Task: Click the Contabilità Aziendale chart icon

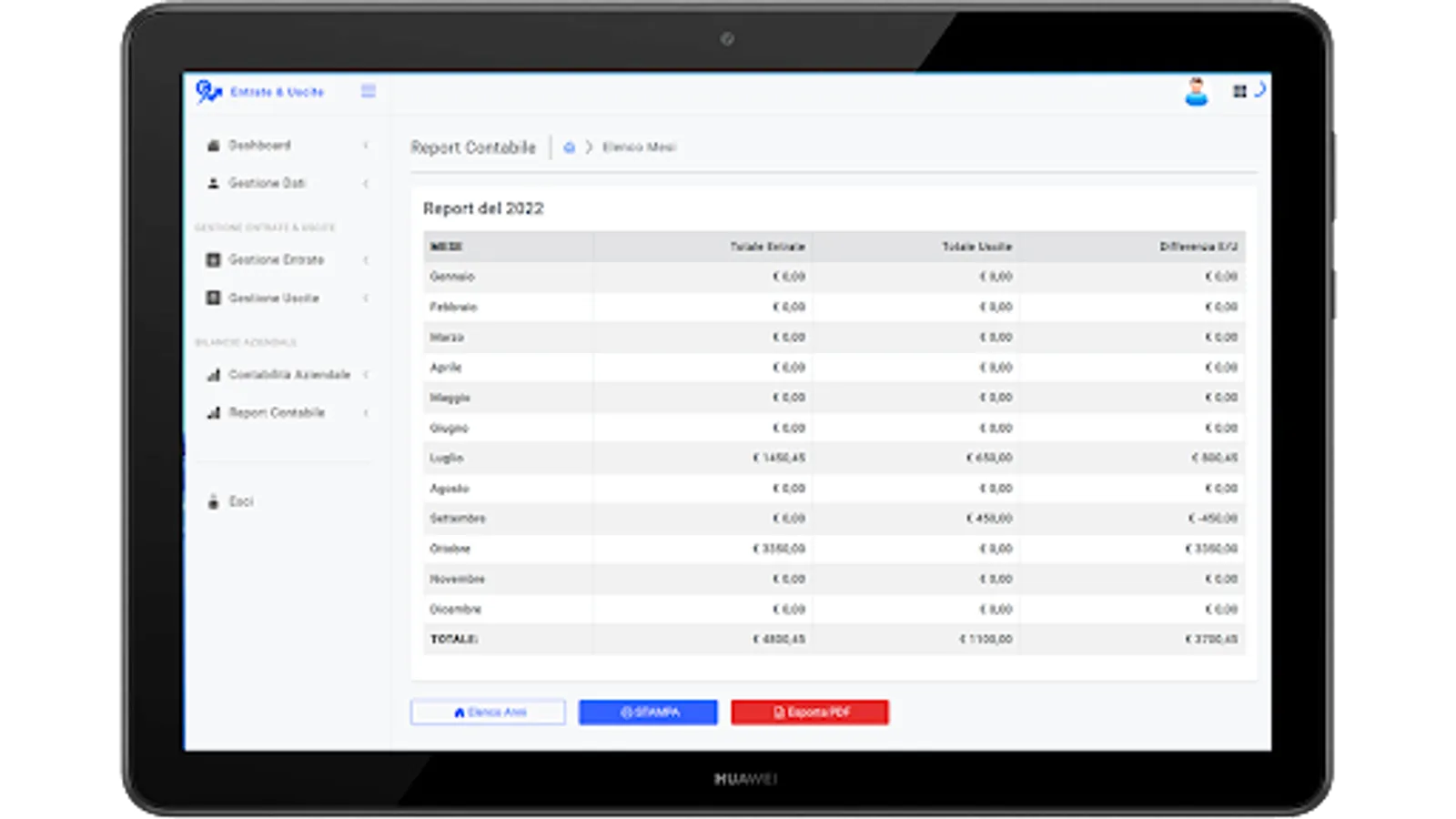Action: coord(214,375)
